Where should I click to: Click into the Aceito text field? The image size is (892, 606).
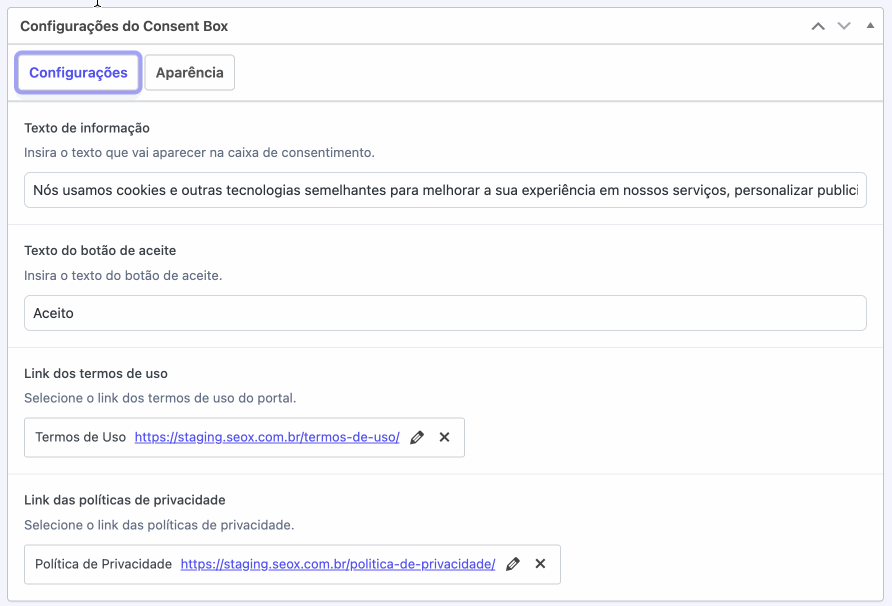pos(445,313)
